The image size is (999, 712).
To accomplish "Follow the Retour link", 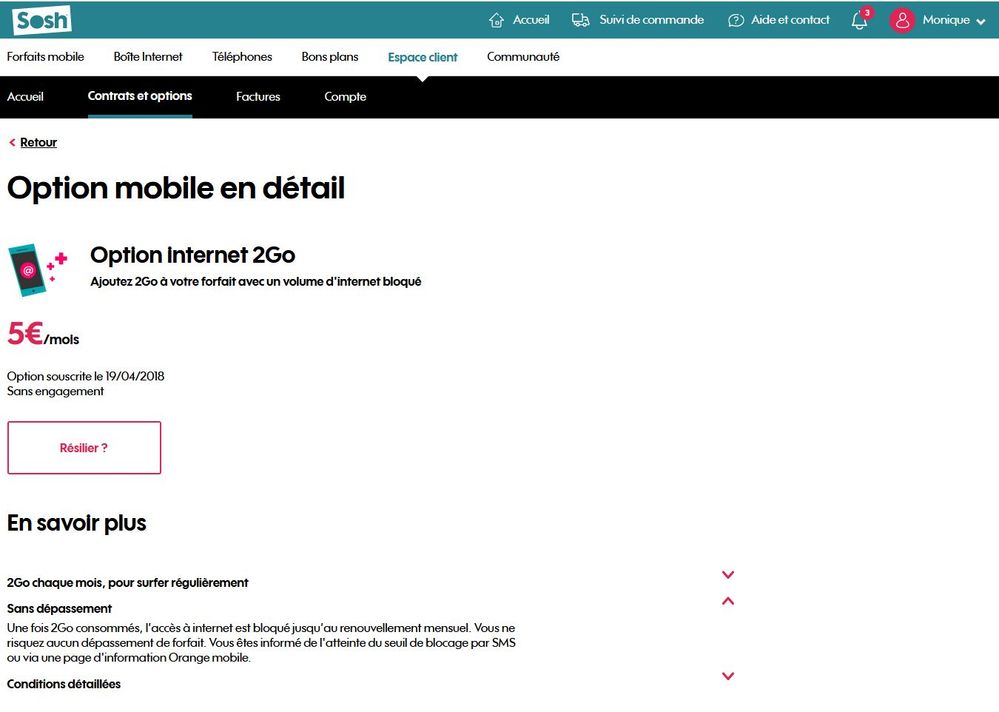I will [38, 143].
